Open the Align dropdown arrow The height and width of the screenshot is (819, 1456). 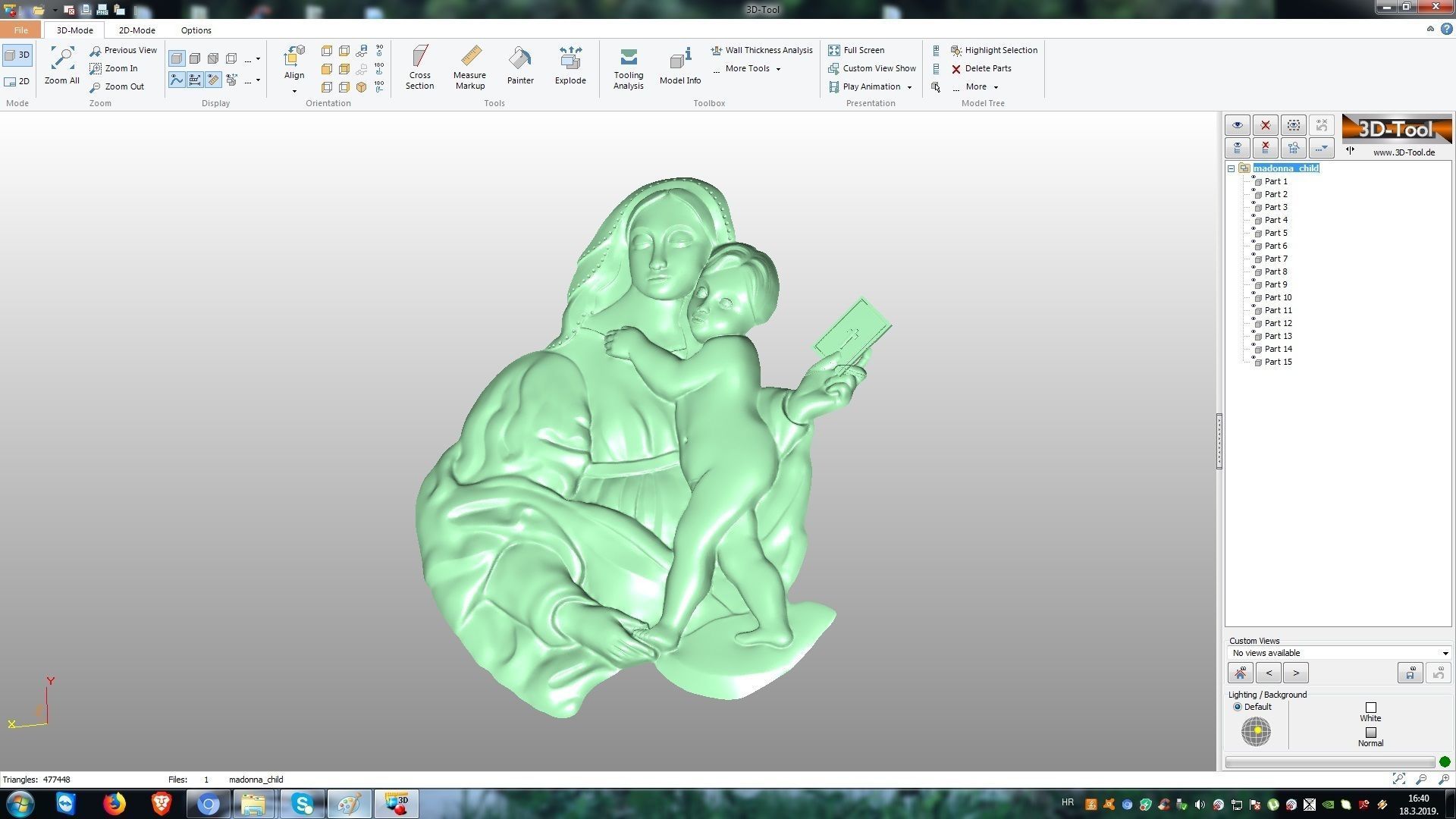pyautogui.click(x=294, y=91)
